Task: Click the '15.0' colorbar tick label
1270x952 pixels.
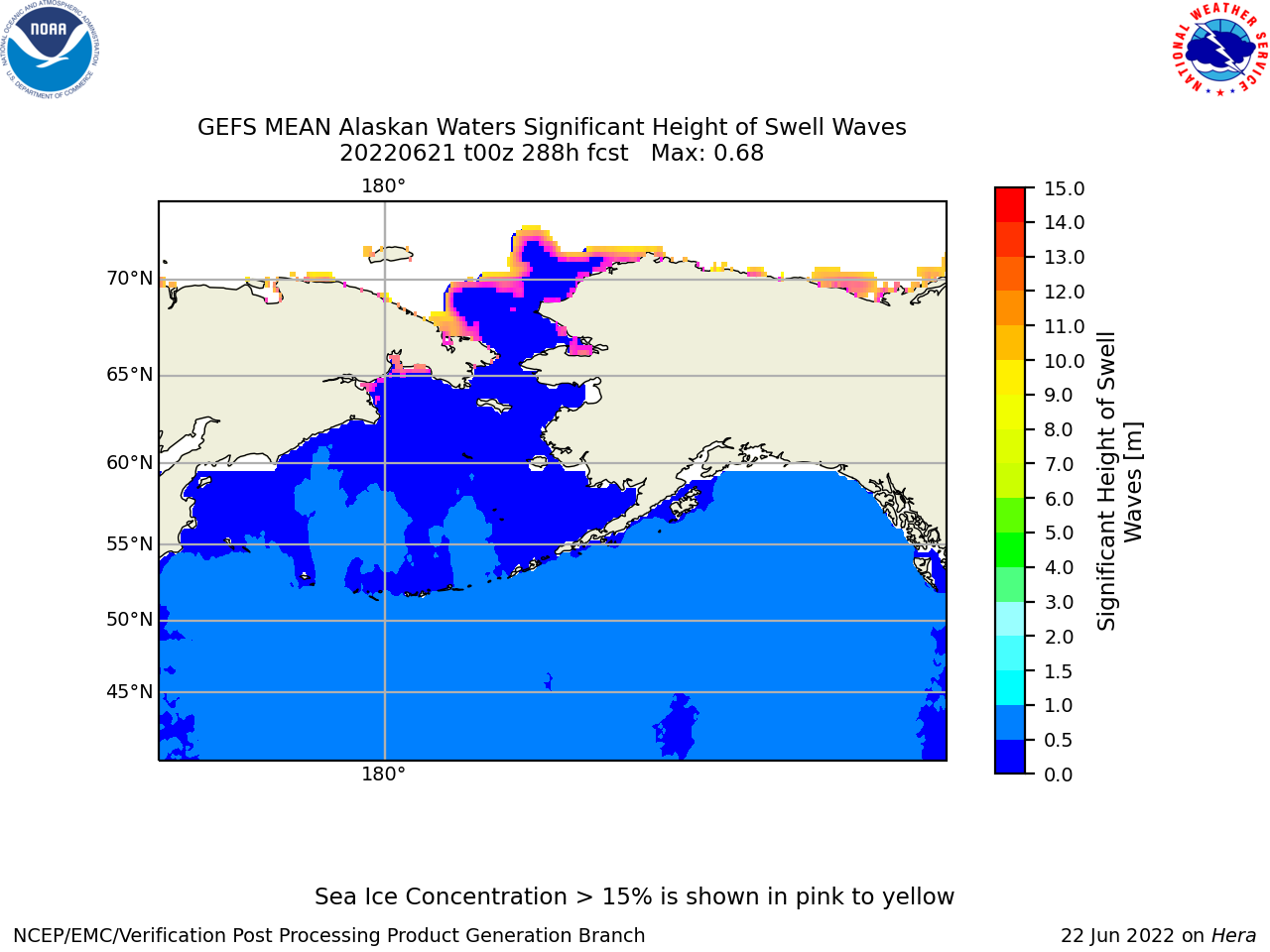Action: click(x=1064, y=188)
